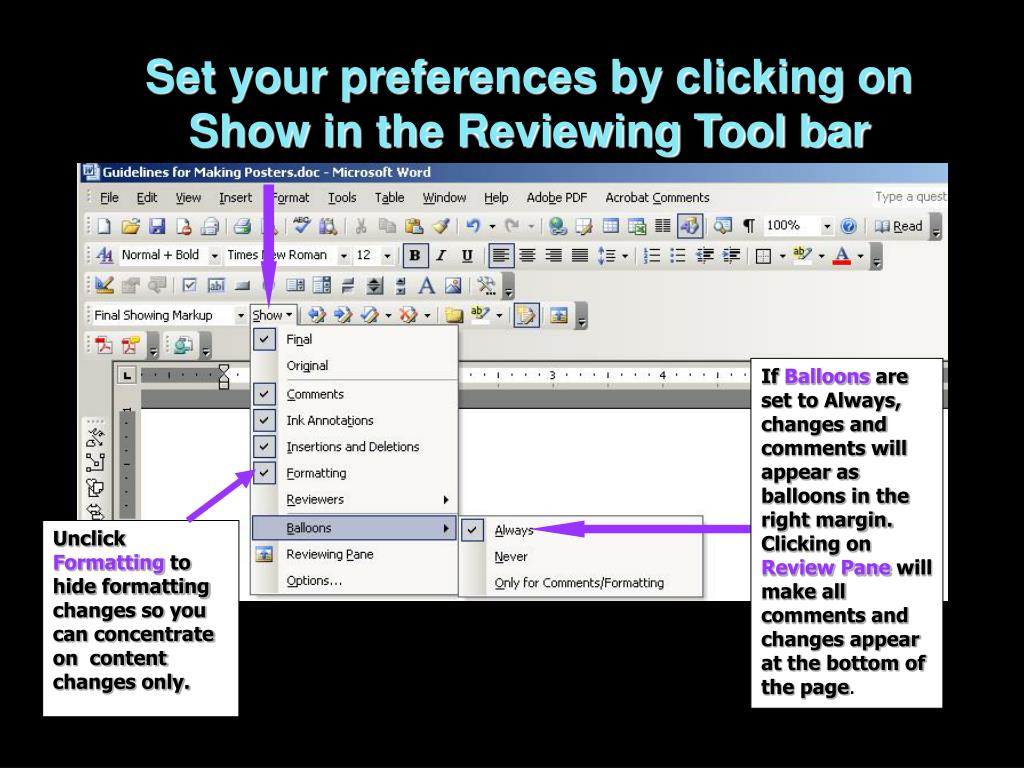Go to Next change in Reviewing toolbar
The width and height of the screenshot is (1024, 768).
click(343, 315)
